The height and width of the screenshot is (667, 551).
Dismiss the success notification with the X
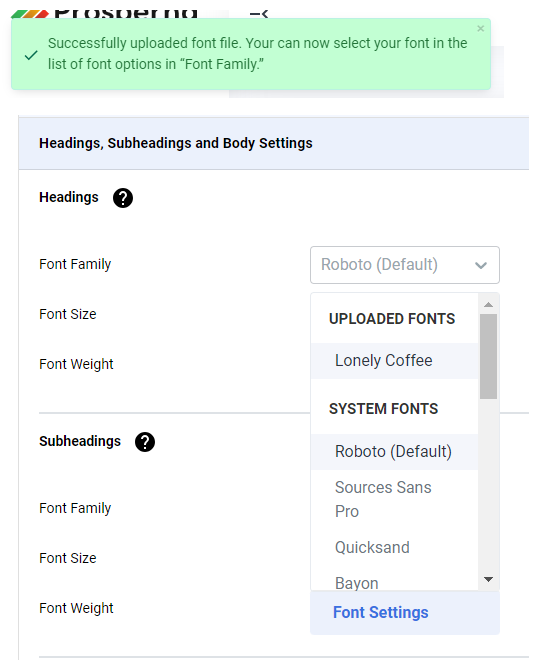click(480, 29)
